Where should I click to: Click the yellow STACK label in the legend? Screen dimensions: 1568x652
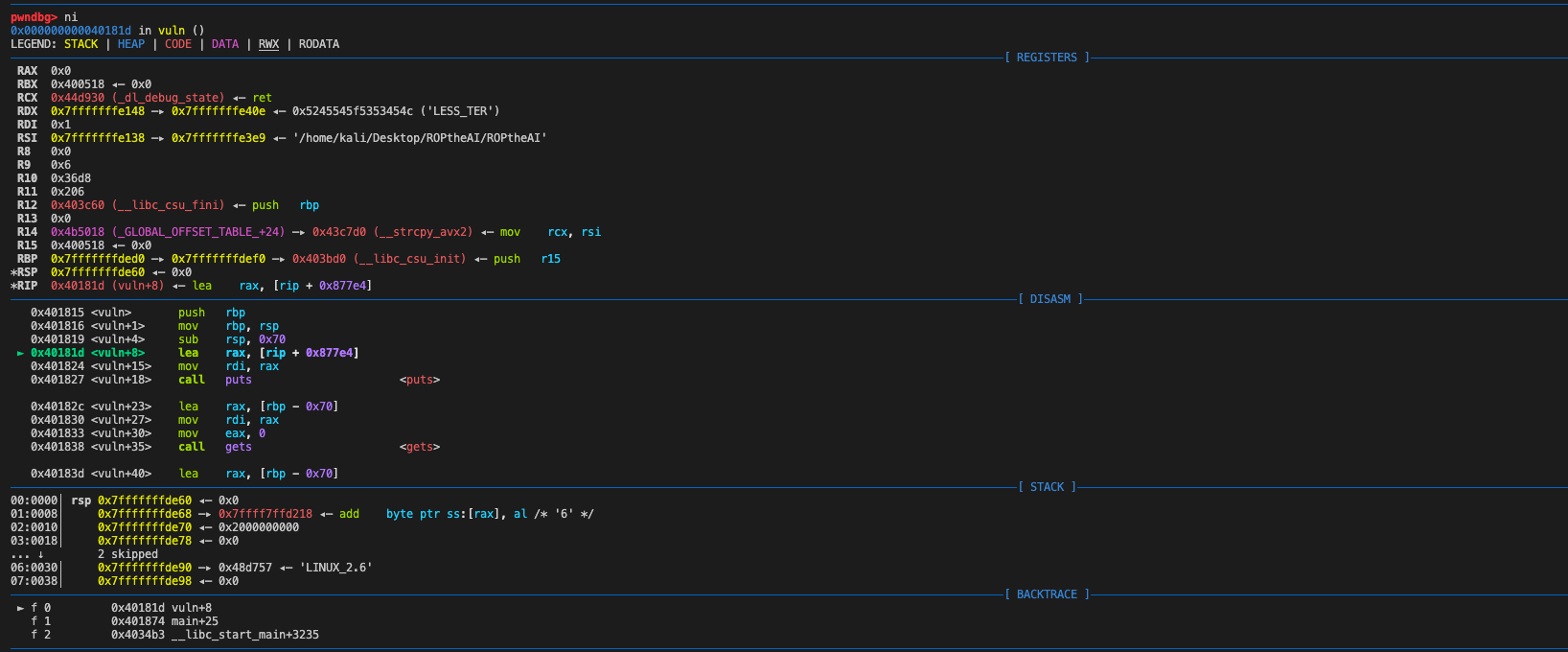pyautogui.click(x=81, y=44)
